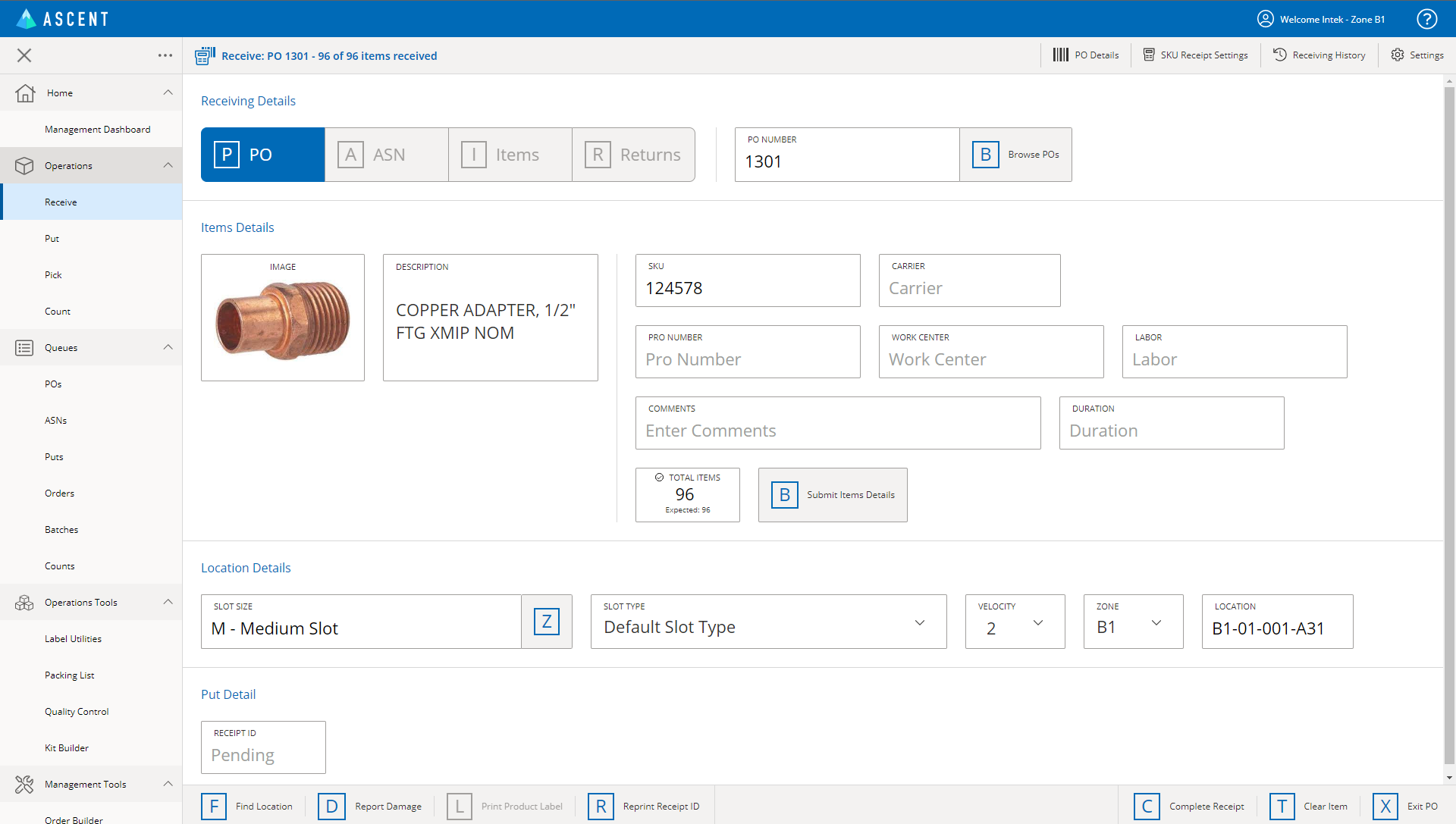Click the SKU input field
Screen dimensions: 1456x824
coord(748,280)
